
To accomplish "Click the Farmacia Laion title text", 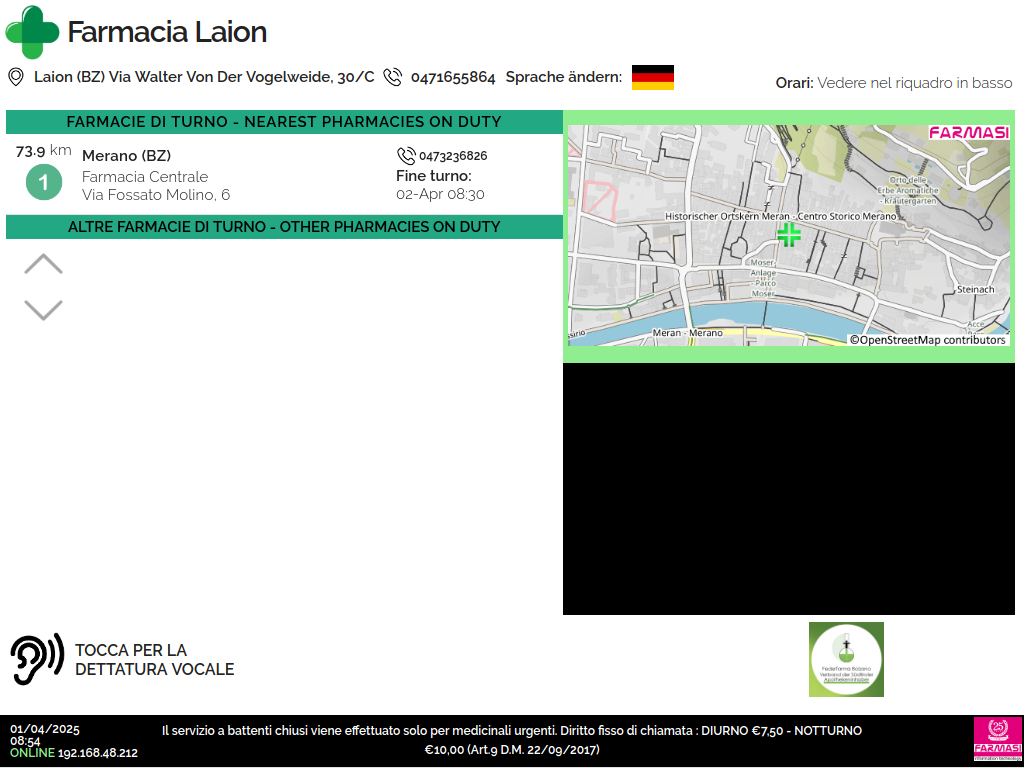I will (167, 32).
